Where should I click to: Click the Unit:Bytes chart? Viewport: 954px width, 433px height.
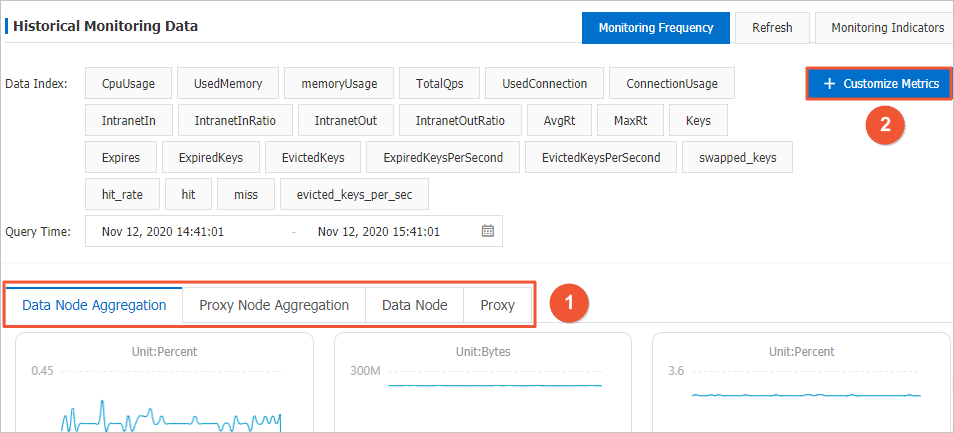coord(483,383)
